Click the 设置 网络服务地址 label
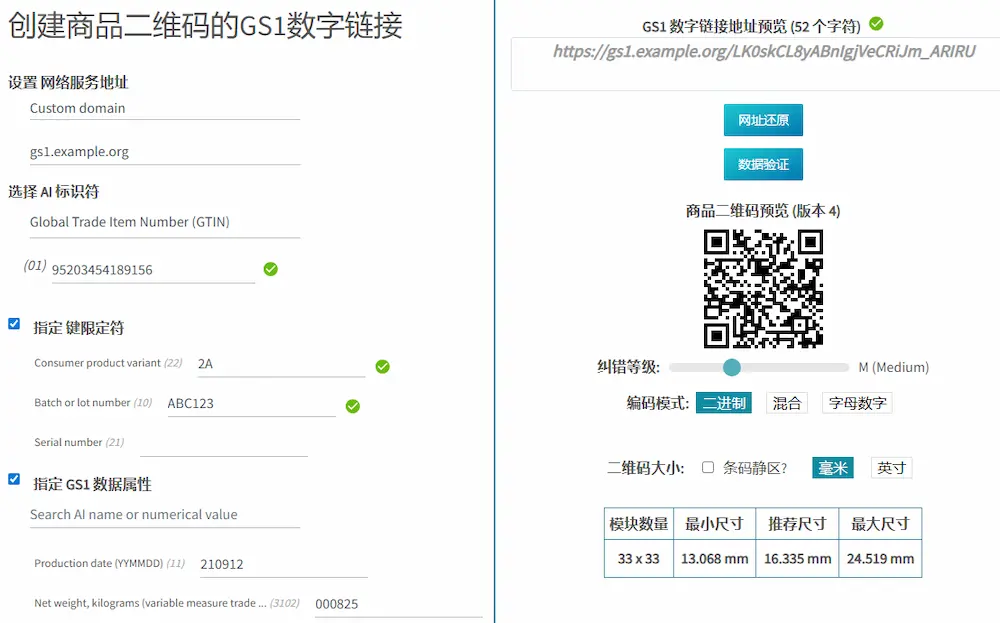The image size is (1000, 623). point(68,82)
